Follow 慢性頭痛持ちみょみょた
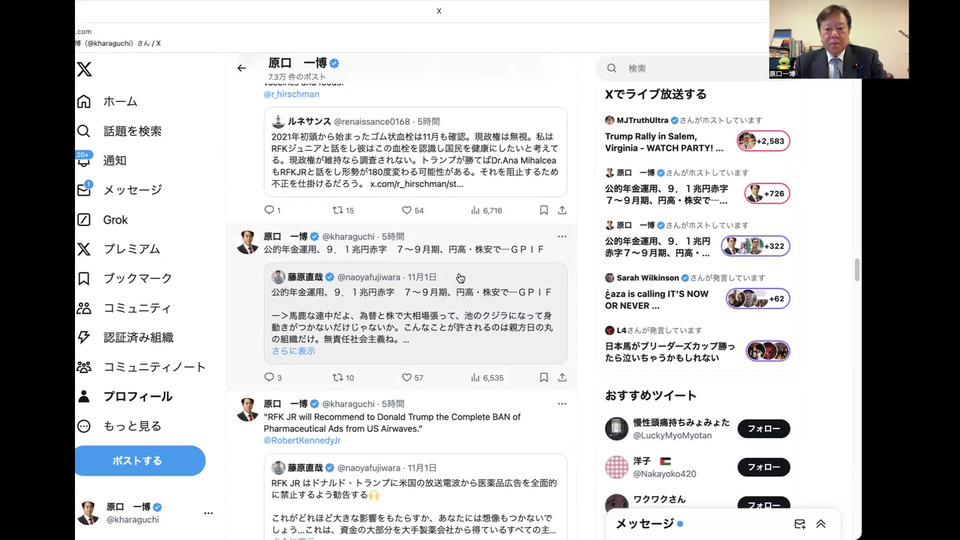Viewport: 960px width, 540px height. (763, 429)
